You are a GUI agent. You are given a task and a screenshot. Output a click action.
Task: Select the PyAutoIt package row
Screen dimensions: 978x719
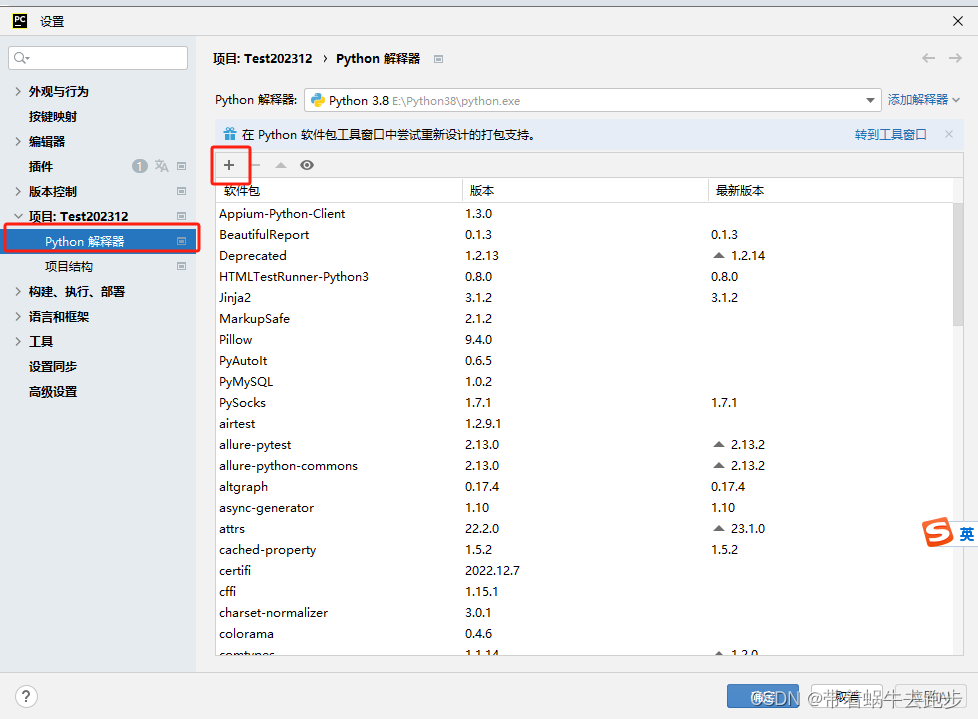click(584, 360)
